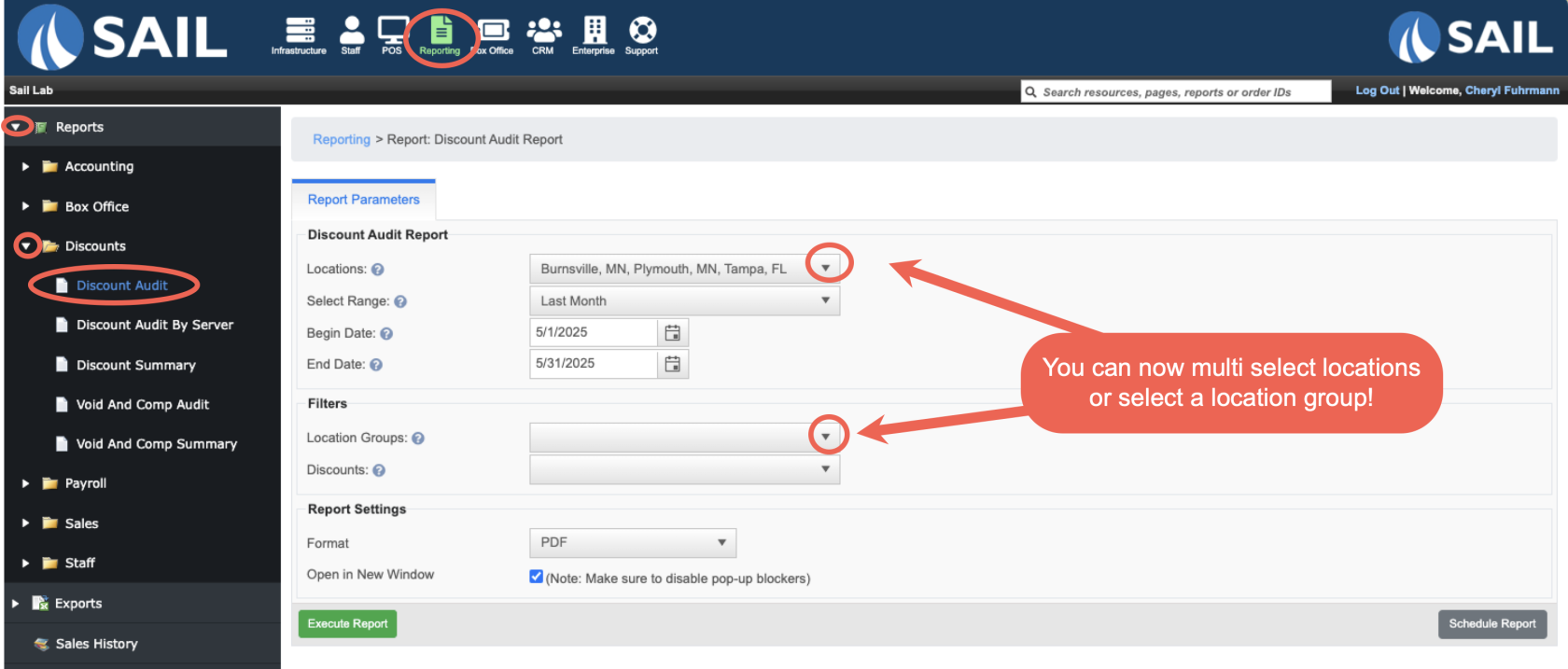
Task: Click the End Date input field
Action: [x=594, y=364]
